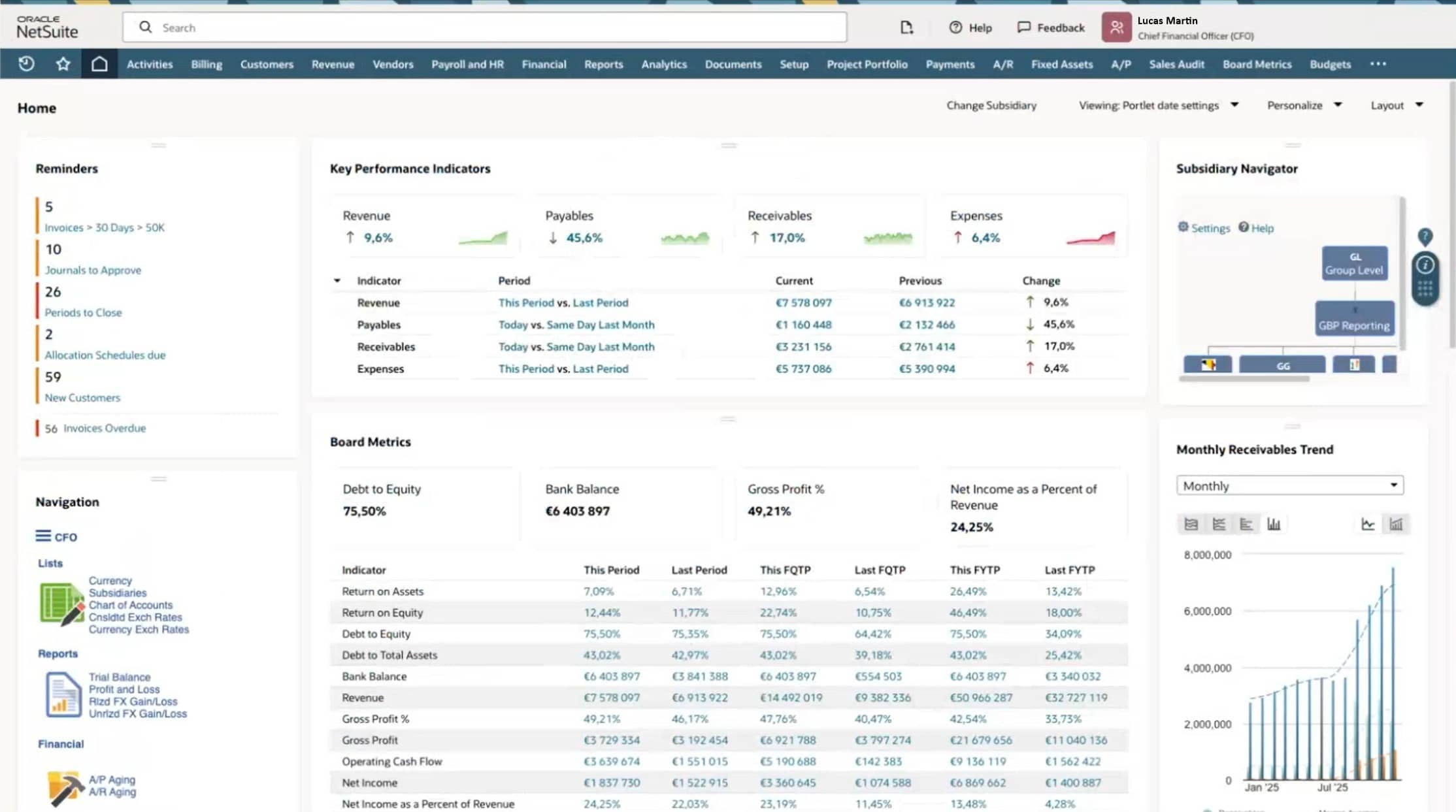Click the Subsidiary Navigator horizontal scrollbar

point(1244,379)
